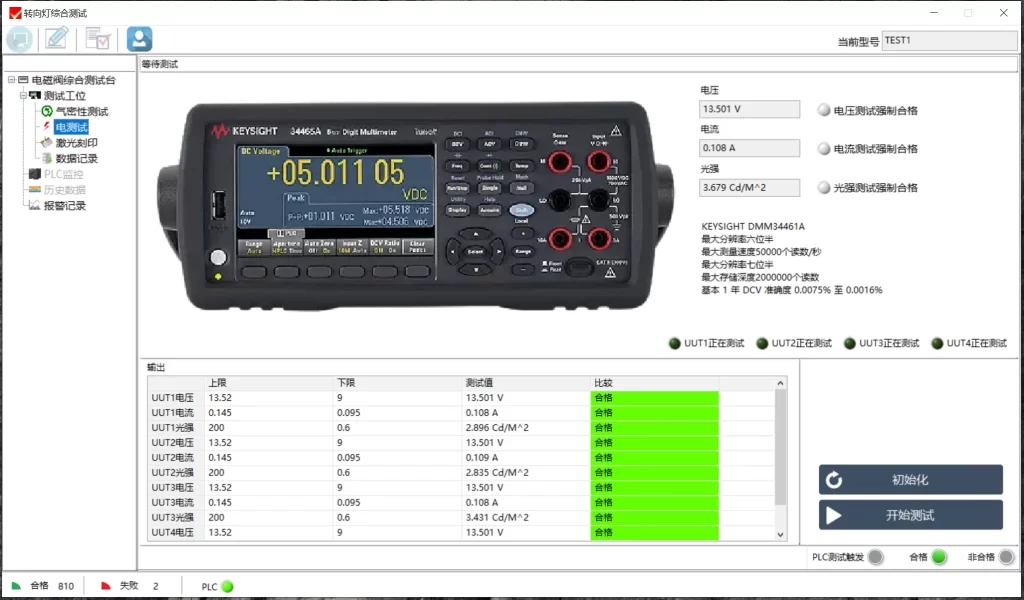Open the user account icon

(139, 39)
